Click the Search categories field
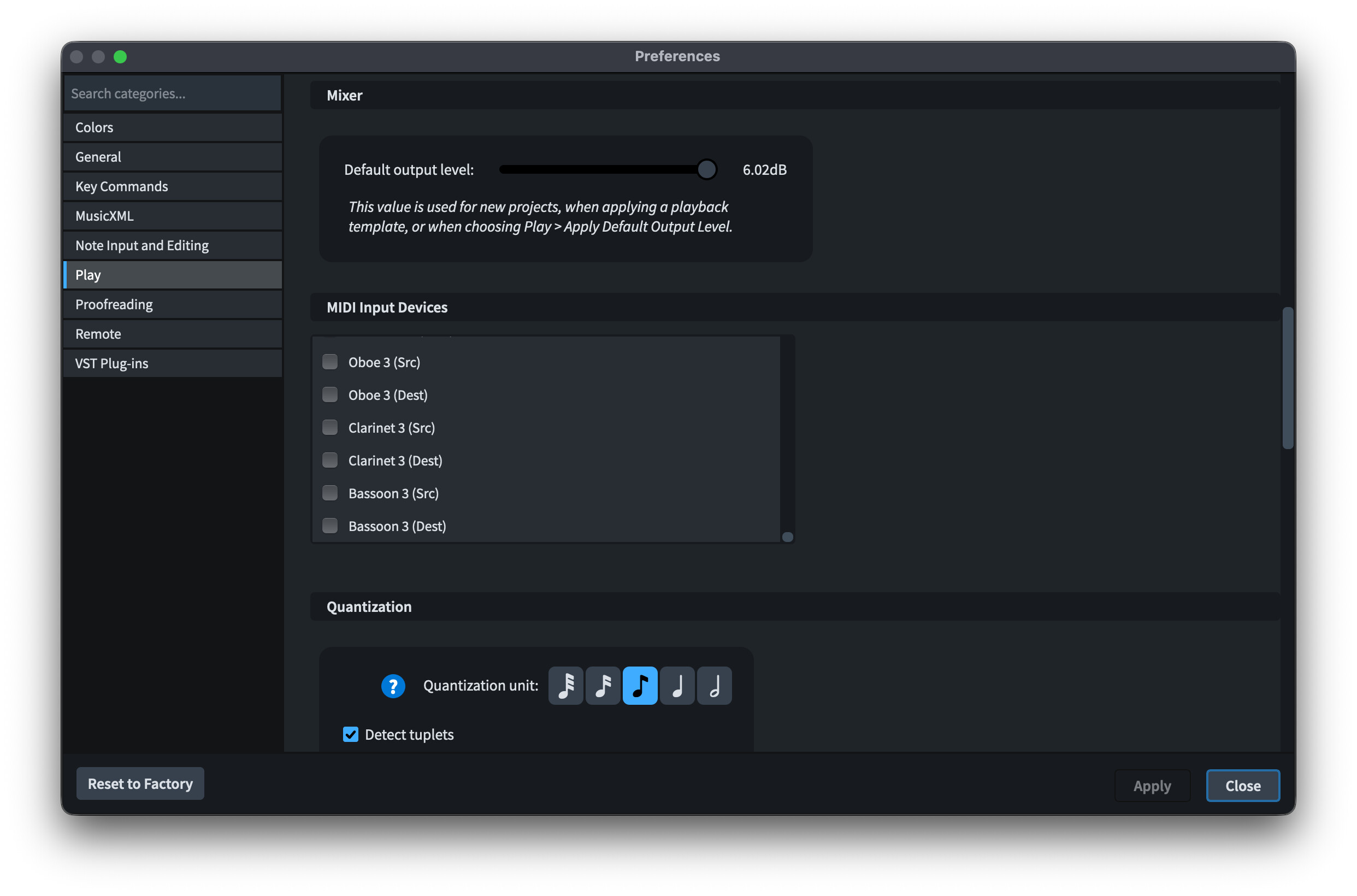This screenshot has width=1357, height=896. 173,93
